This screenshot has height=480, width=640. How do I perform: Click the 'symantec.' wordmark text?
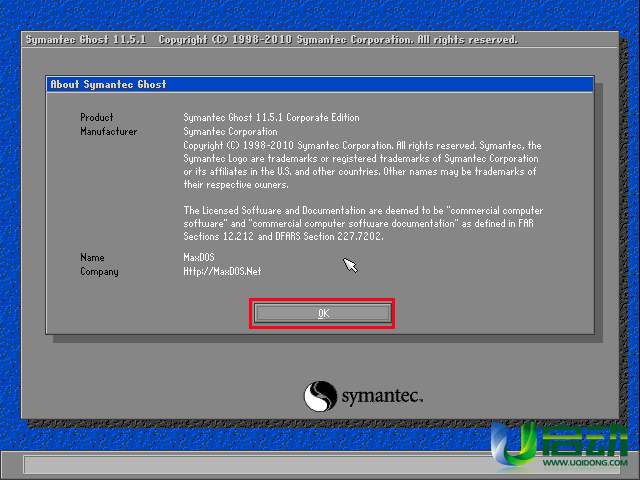(382, 396)
